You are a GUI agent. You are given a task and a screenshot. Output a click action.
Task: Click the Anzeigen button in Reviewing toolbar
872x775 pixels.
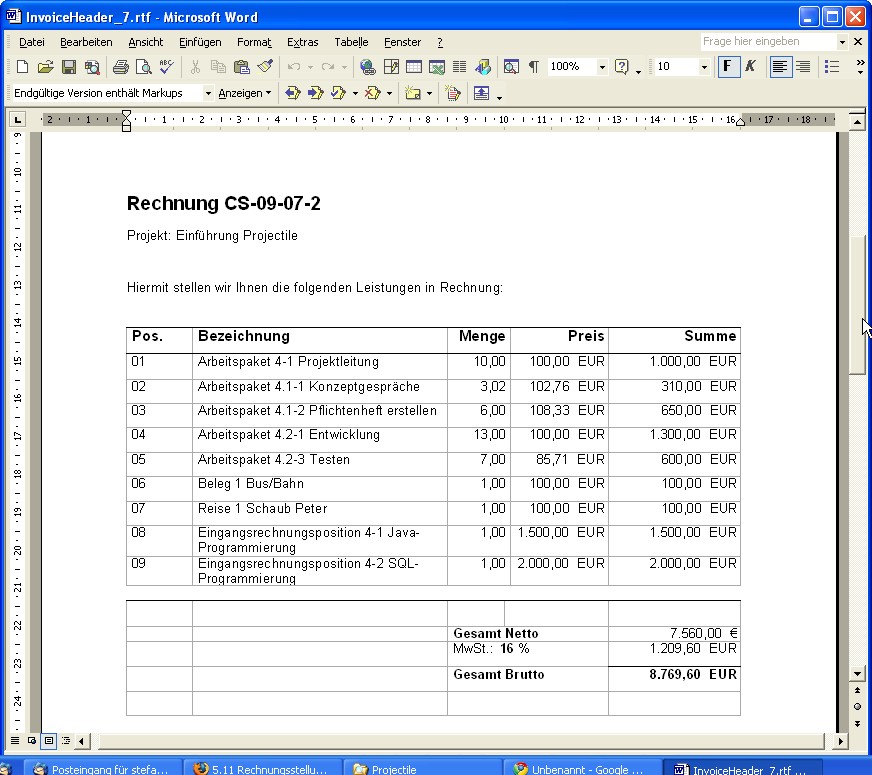(244, 93)
